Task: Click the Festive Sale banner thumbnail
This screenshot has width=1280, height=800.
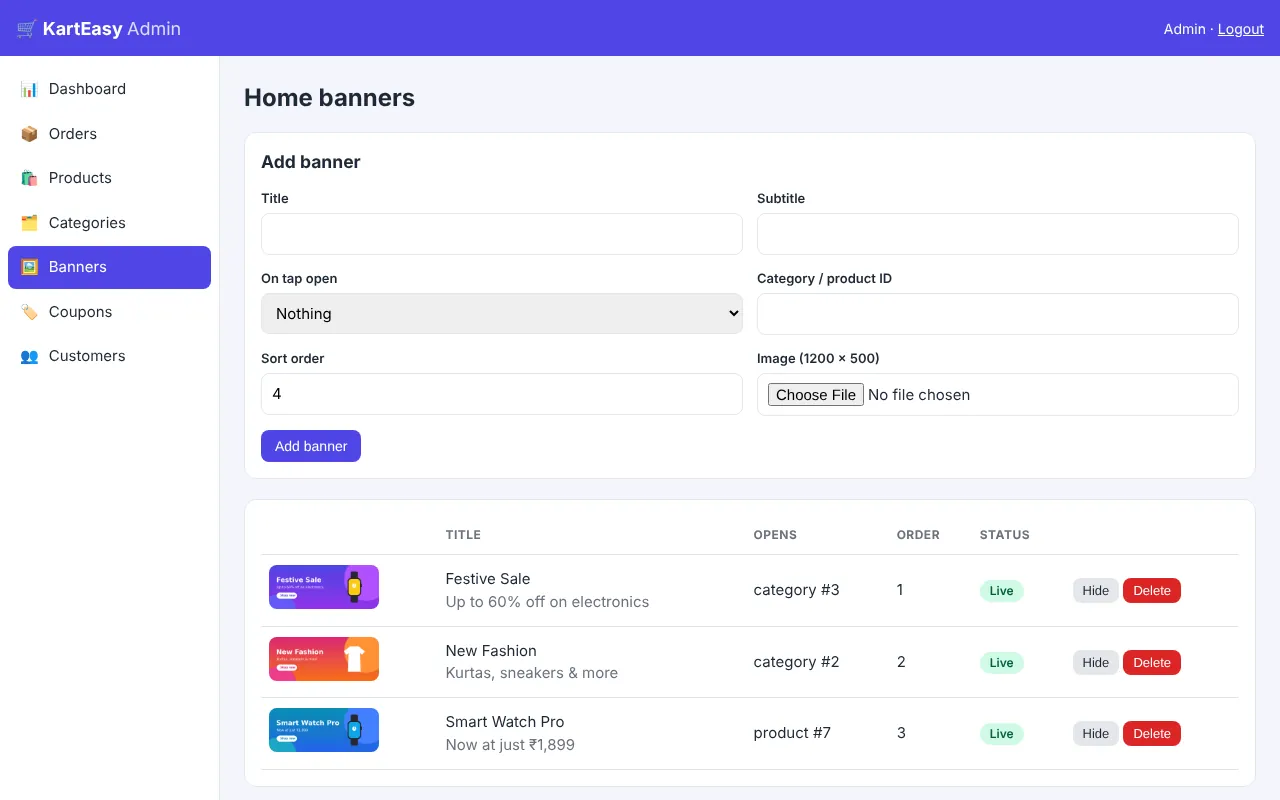Action: [324, 587]
